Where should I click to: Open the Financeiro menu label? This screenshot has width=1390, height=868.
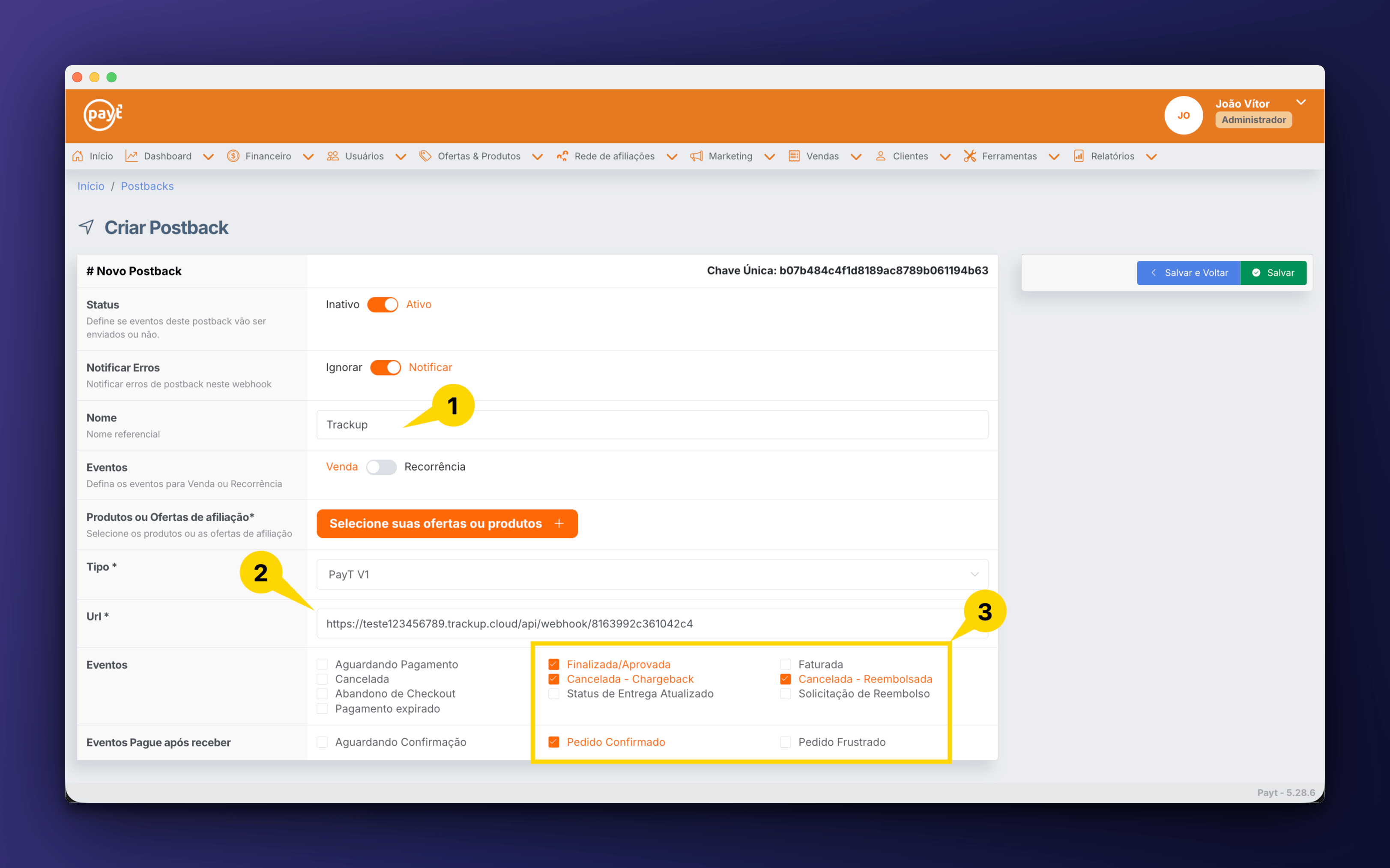[x=268, y=156]
